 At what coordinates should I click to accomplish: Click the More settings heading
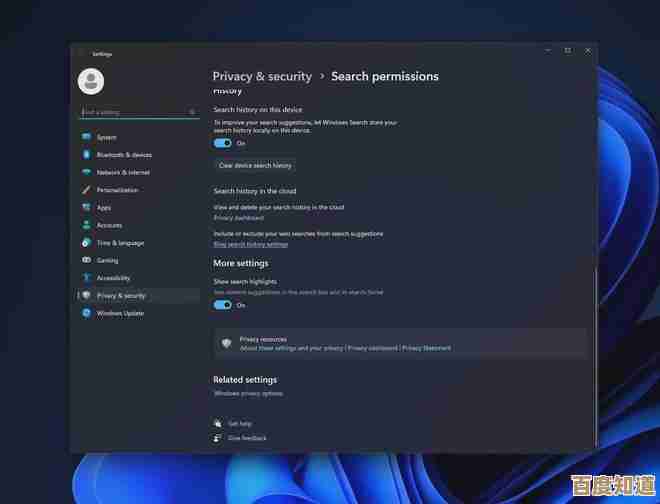point(241,263)
